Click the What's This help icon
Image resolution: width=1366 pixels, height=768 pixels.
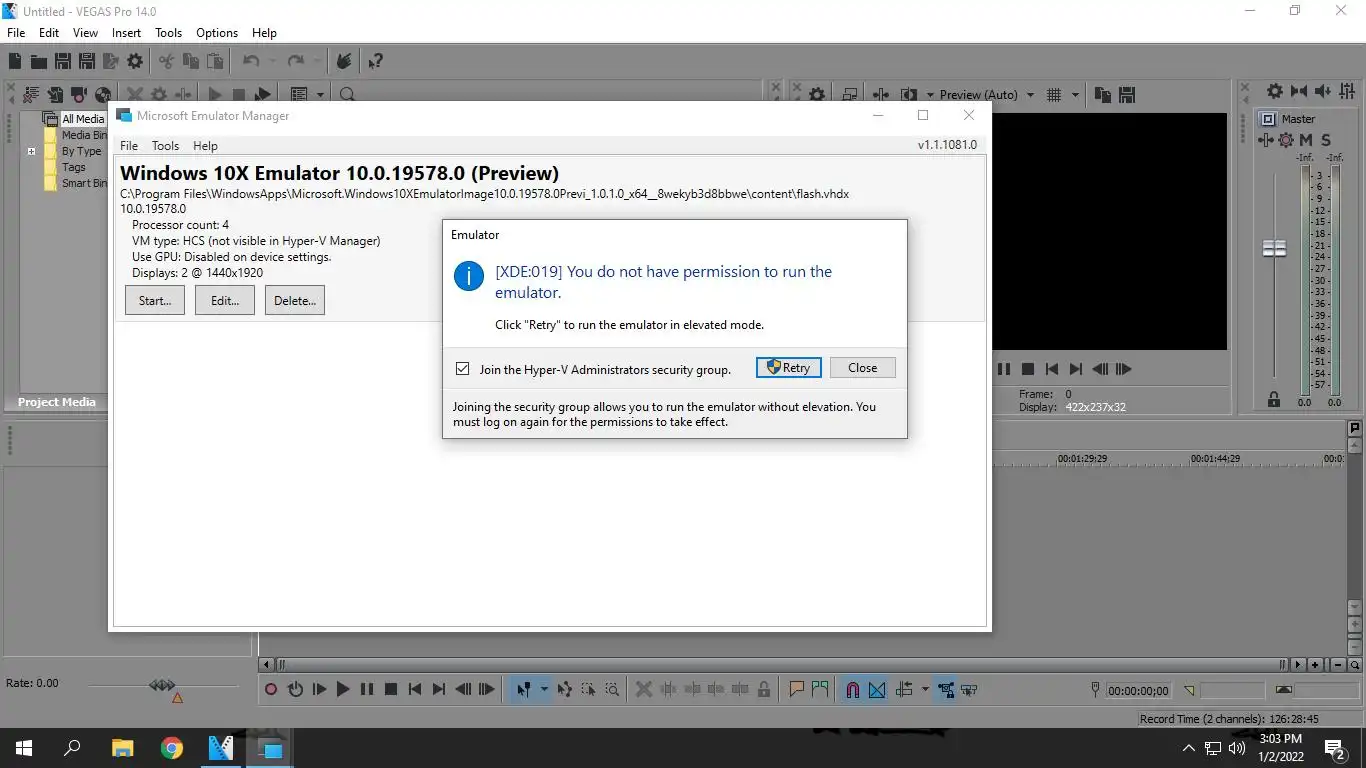click(x=375, y=62)
